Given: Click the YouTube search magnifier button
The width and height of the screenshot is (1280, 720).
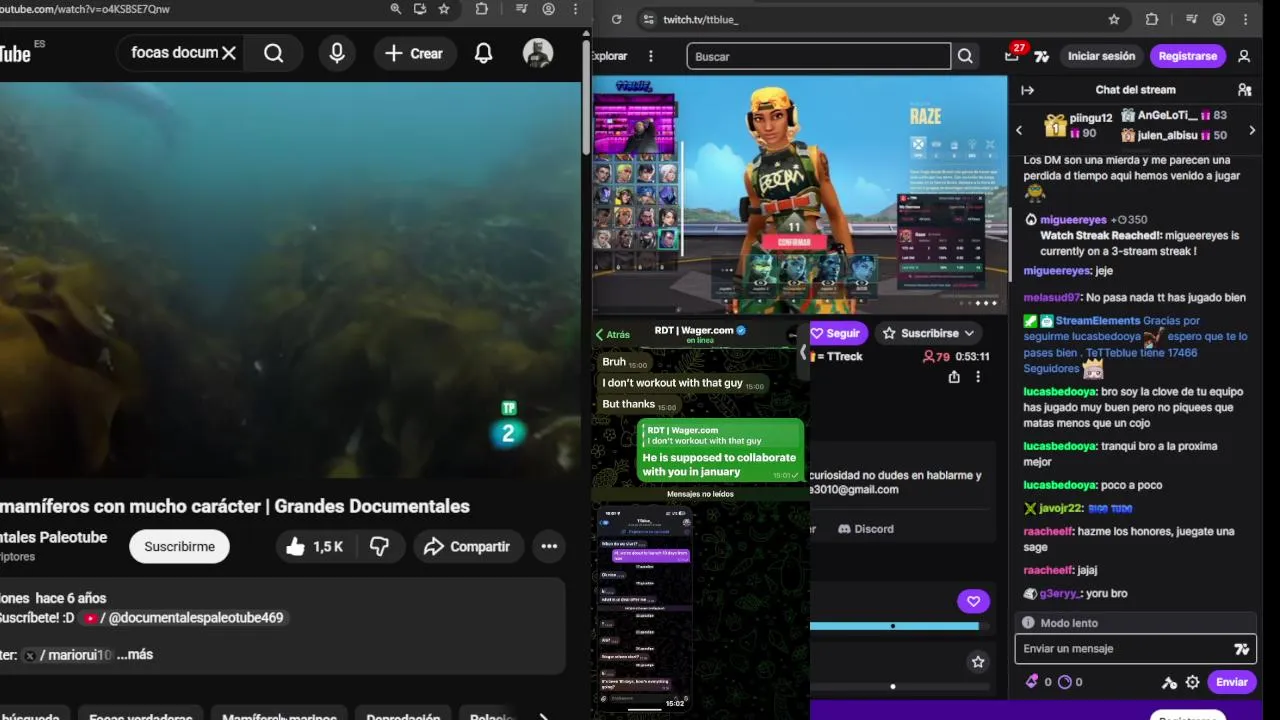Looking at the screenshot, I should pos(273,53).
